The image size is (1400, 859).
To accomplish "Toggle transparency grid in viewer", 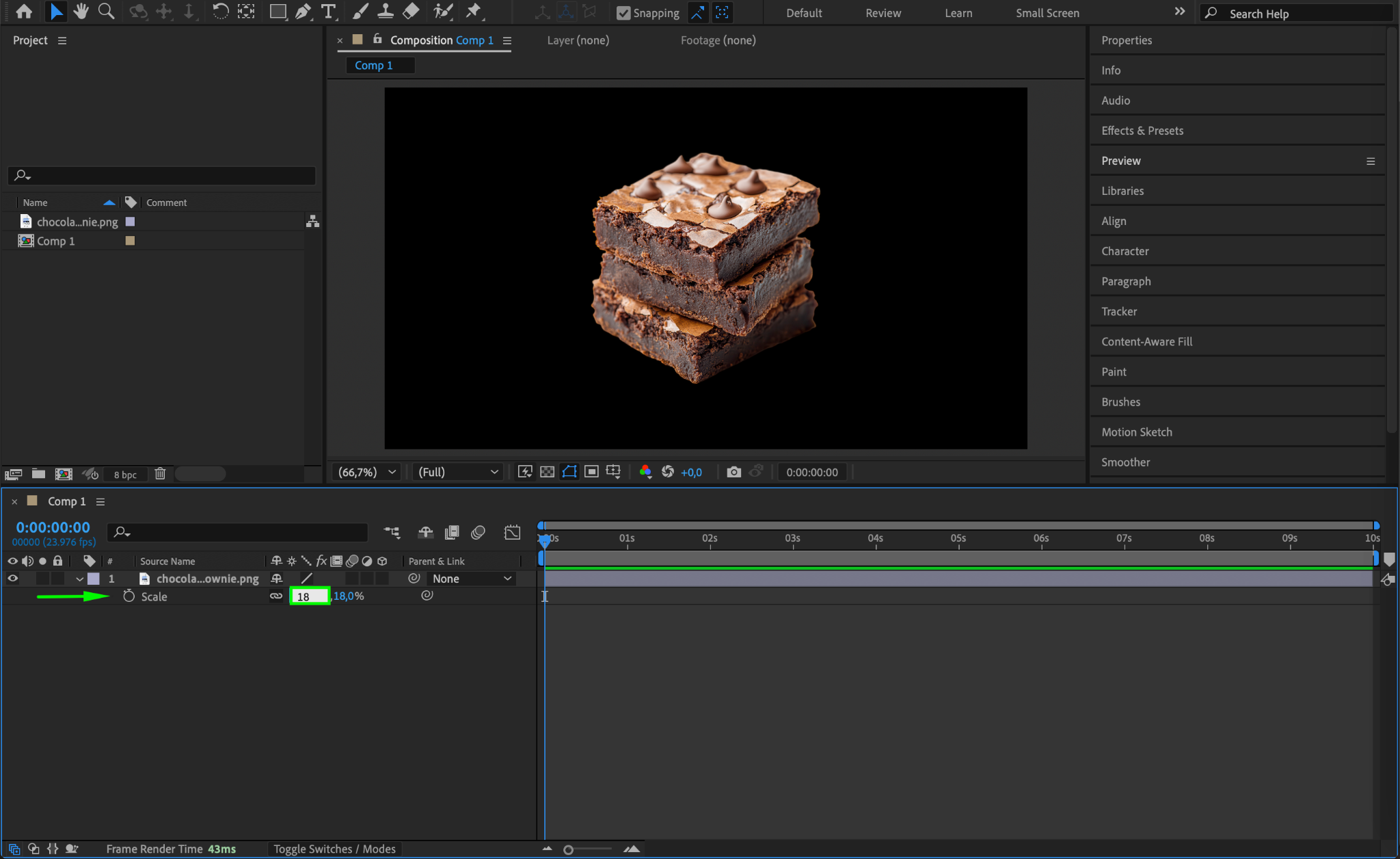I will point(547,472).
